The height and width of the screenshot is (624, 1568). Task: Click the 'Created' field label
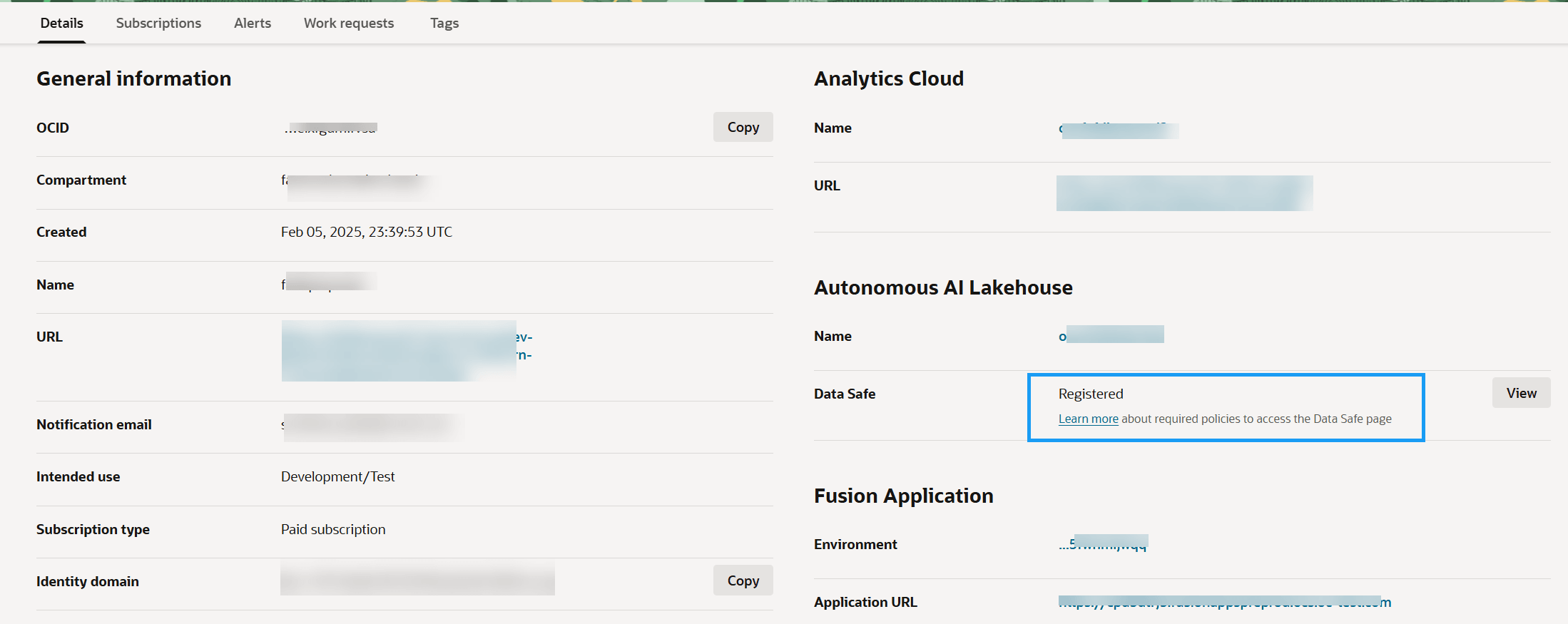pos(61,232)
